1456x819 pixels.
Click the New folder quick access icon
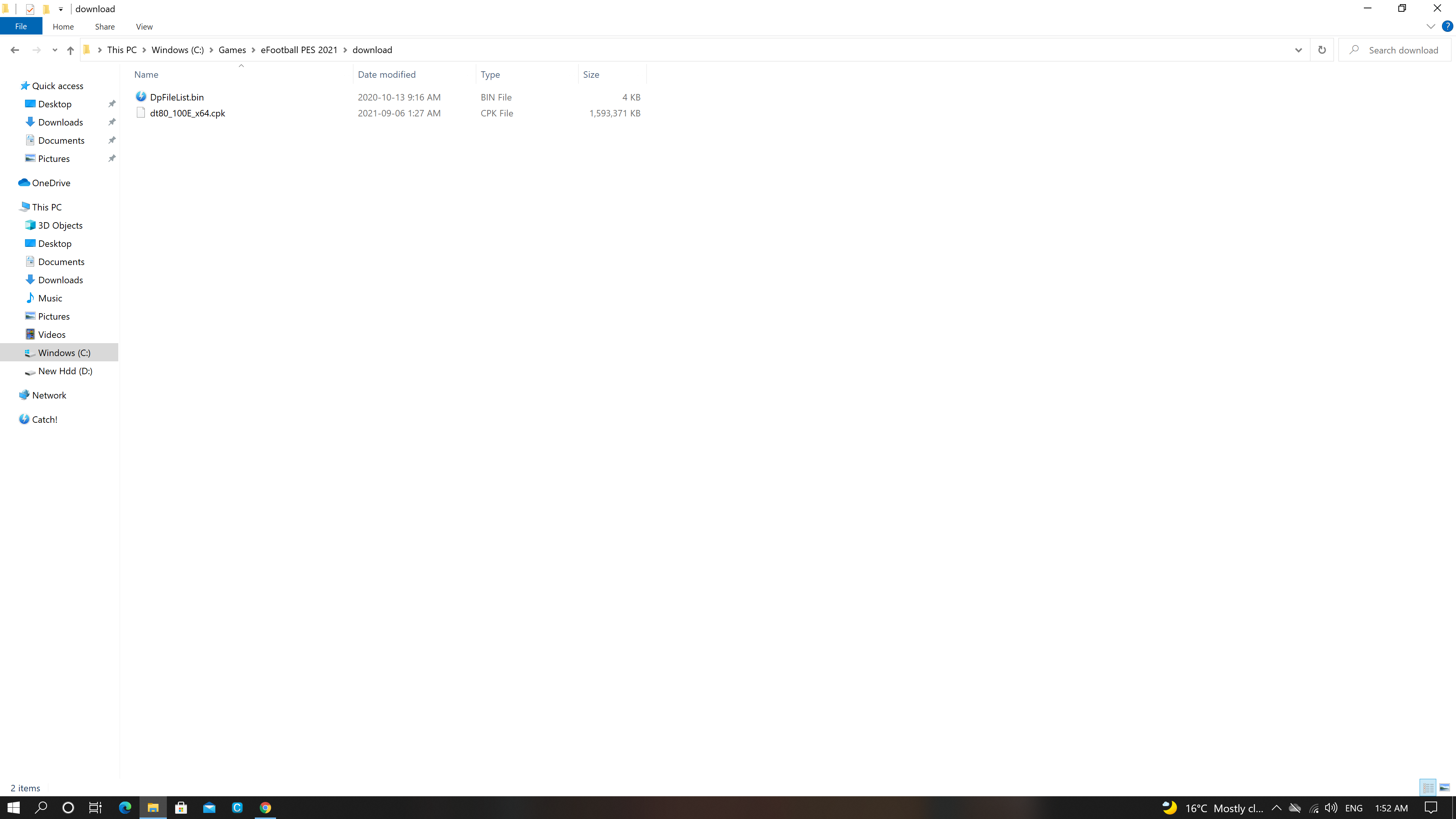pos(46,9)
